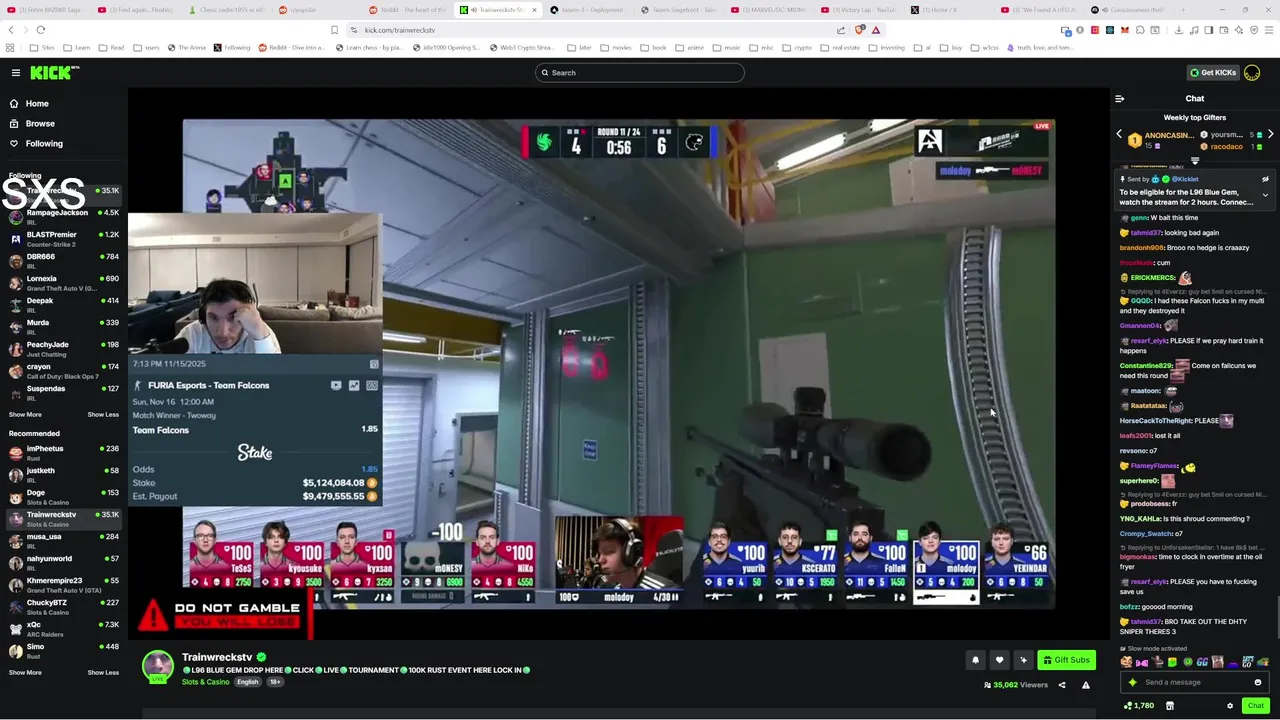Go back in browser
1280x720 pixels.
coord(9,30)
